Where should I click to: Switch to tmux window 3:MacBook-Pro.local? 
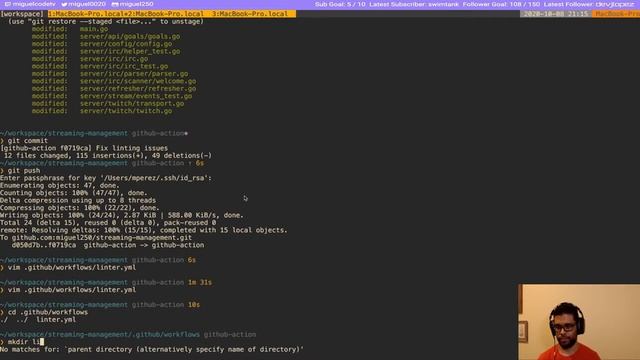(x=249, y=14)
